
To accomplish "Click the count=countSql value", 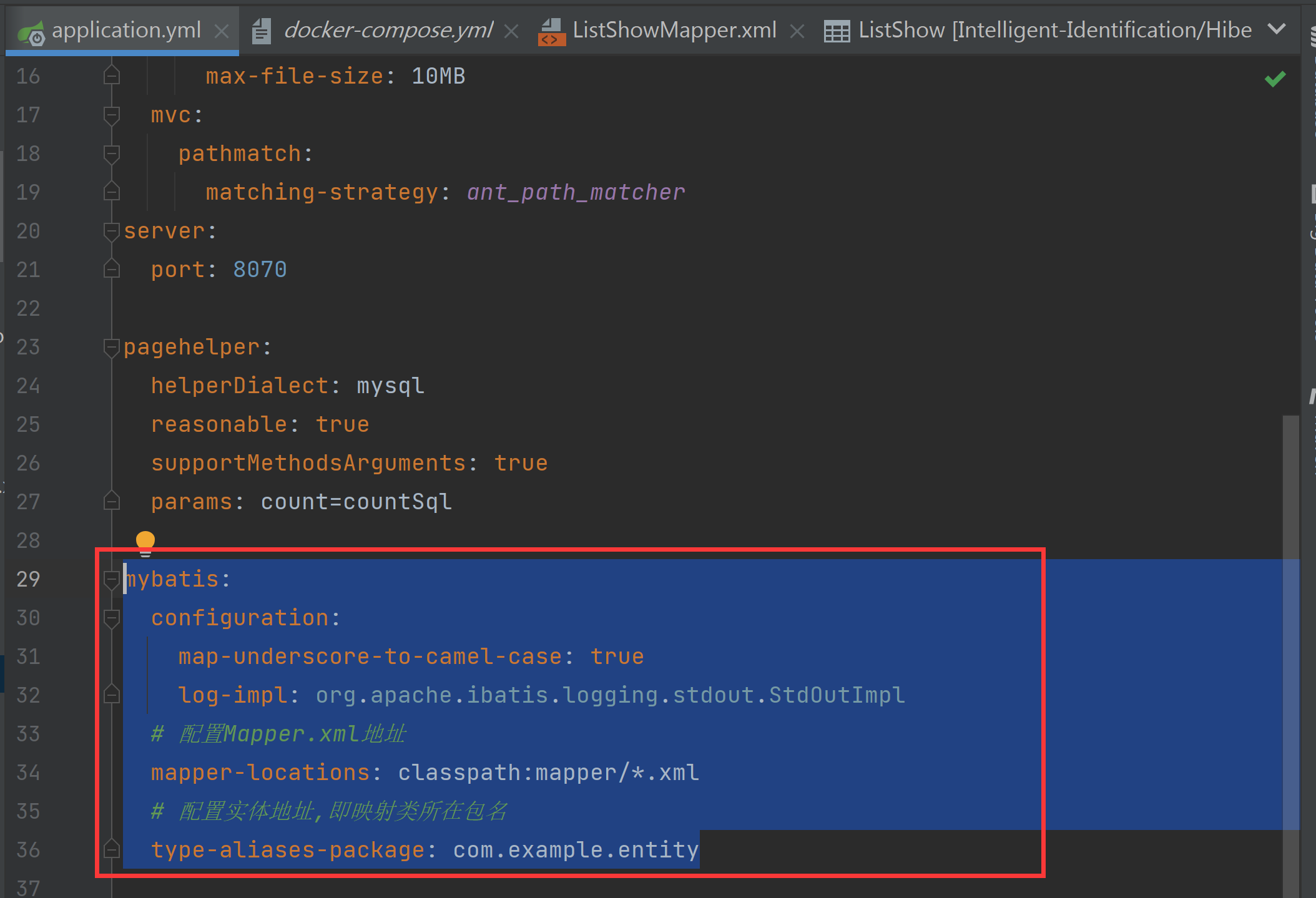I will coord(356,502).
